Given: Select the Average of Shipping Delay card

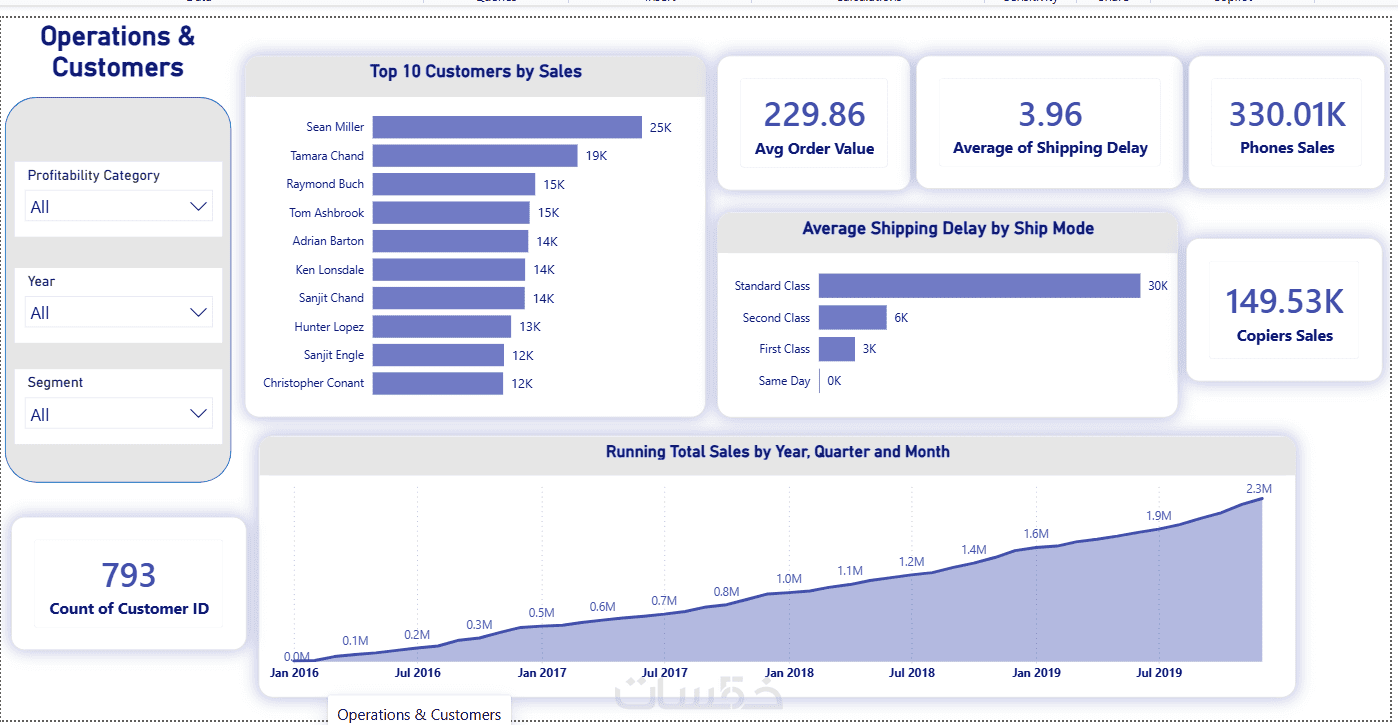Looking at the screenshot, I should 1050,123.
